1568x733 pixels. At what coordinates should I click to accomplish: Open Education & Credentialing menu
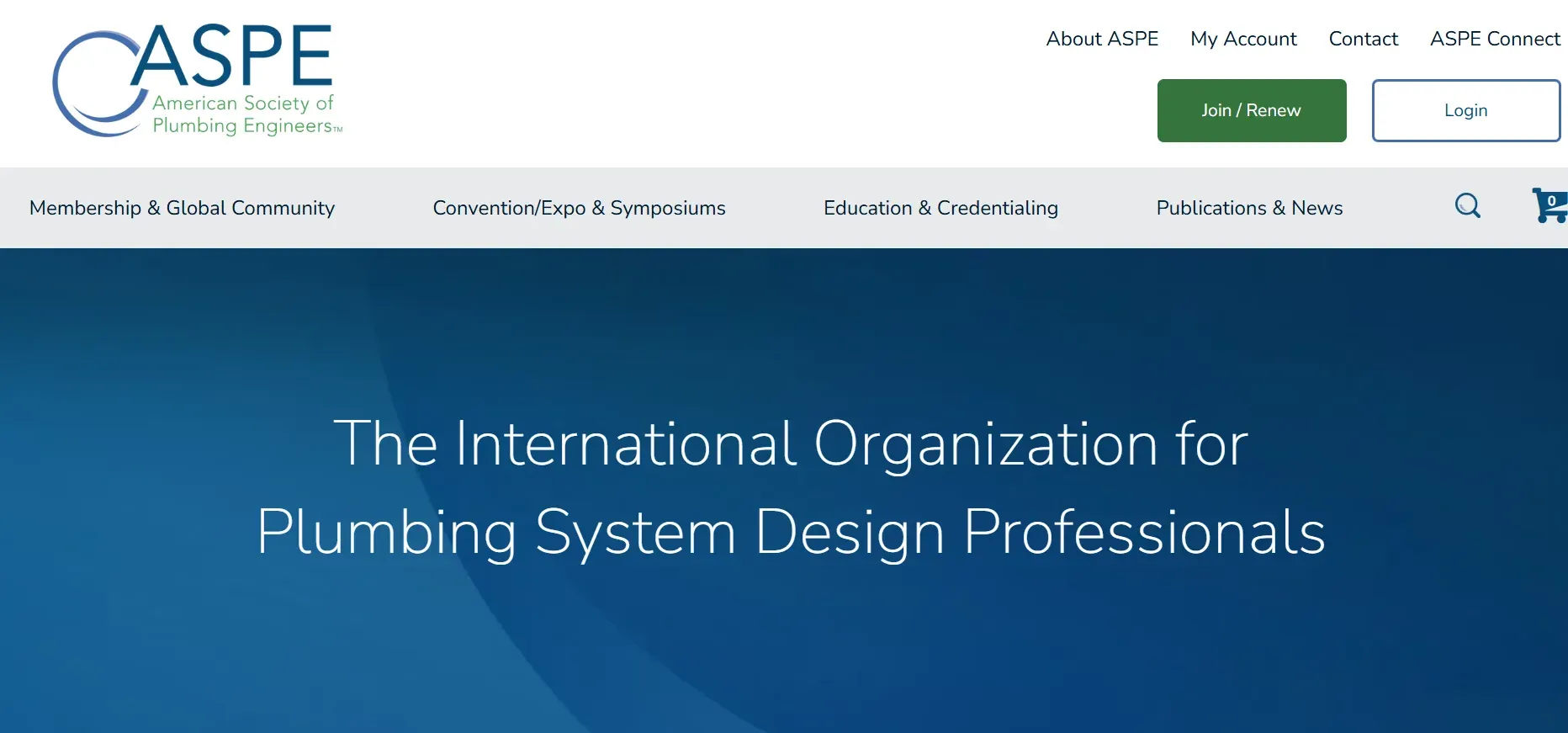(x=940, y=208)
